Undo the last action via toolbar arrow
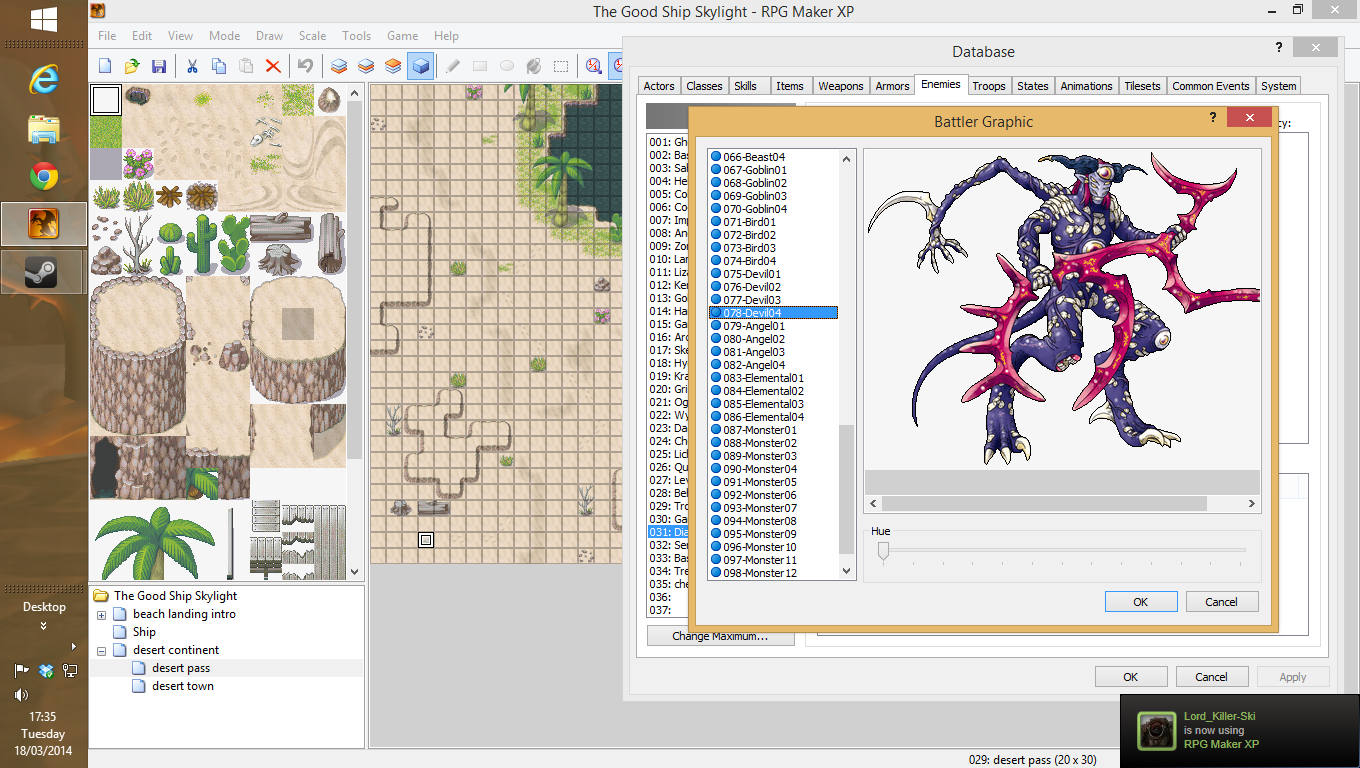This screenshot has height=768, width=1360. pyautogui.click(x=305, y=66)
